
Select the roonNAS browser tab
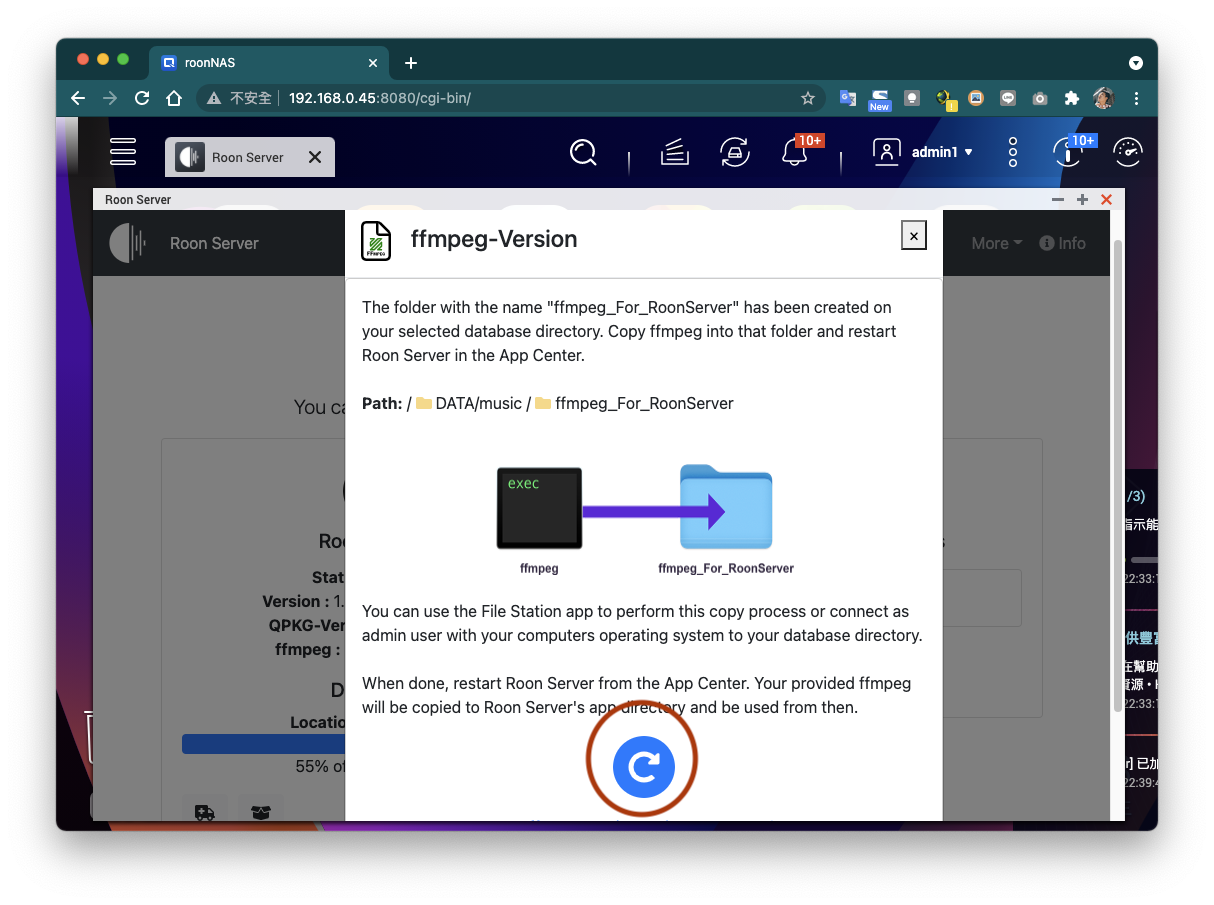pyautogui.click(x=268, y=63)
